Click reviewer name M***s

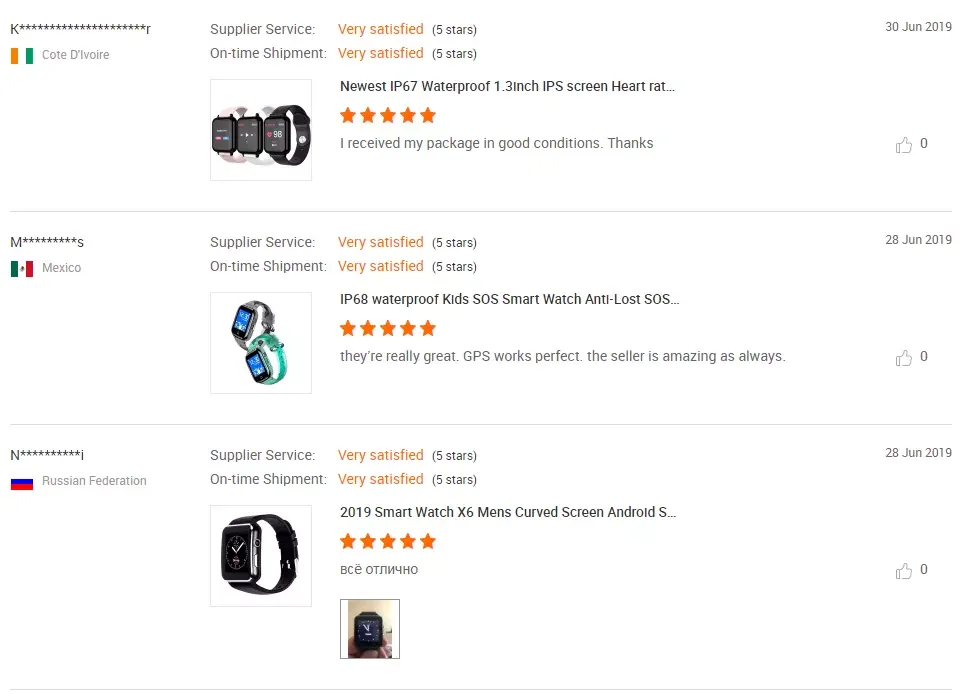(x=47, y=242)
